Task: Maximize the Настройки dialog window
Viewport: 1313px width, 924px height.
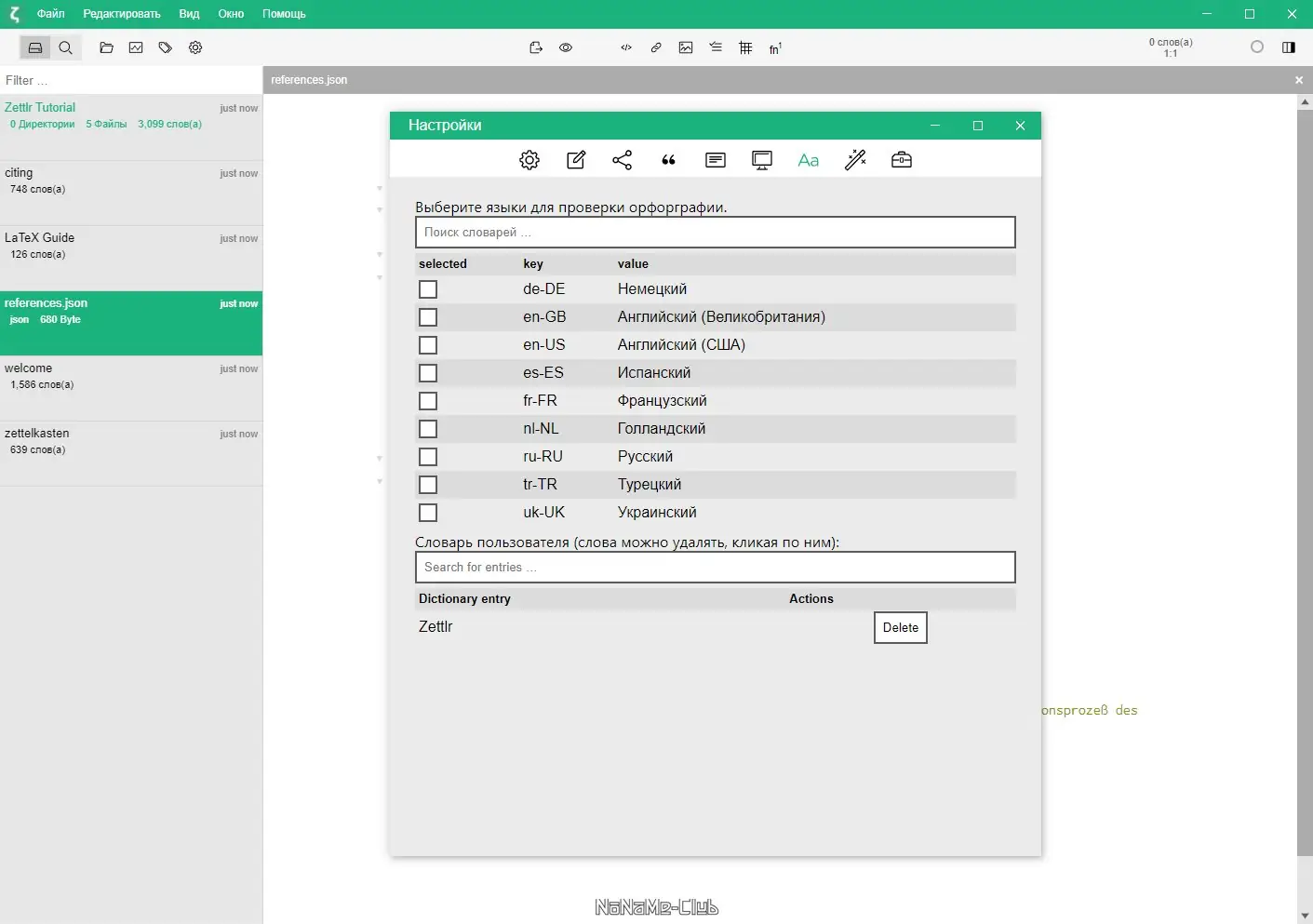Action: pos(978,126)
